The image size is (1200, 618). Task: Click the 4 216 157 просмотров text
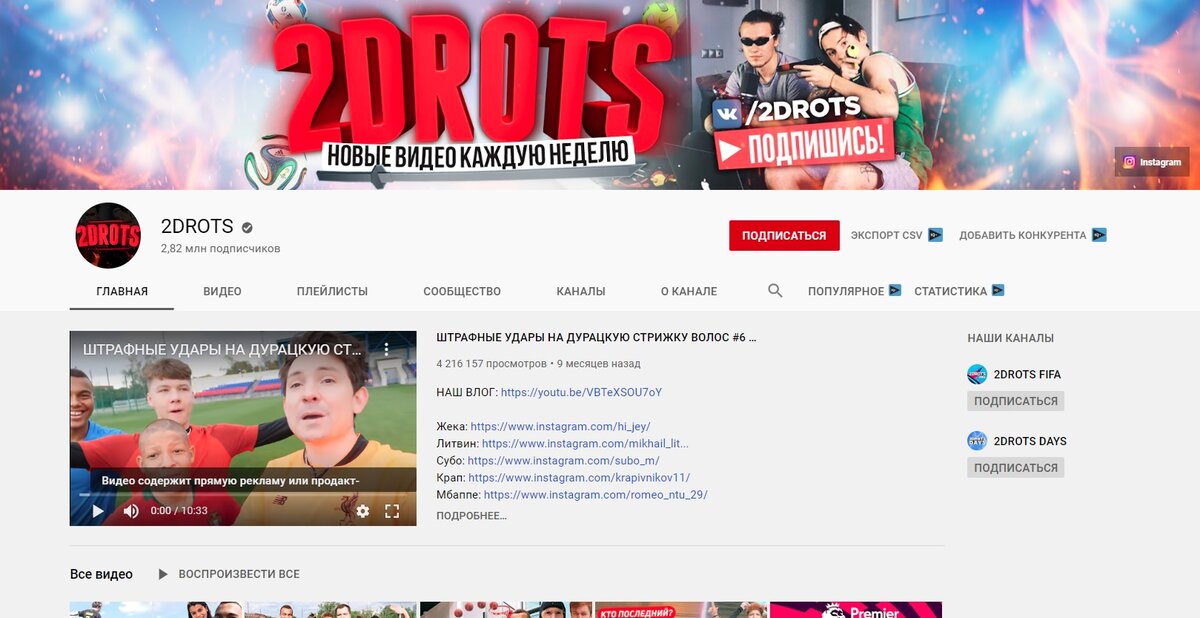(491, 364)
